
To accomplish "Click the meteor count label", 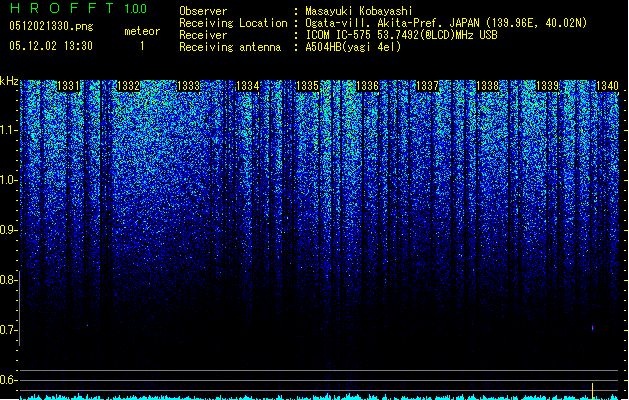I will 142,31.
